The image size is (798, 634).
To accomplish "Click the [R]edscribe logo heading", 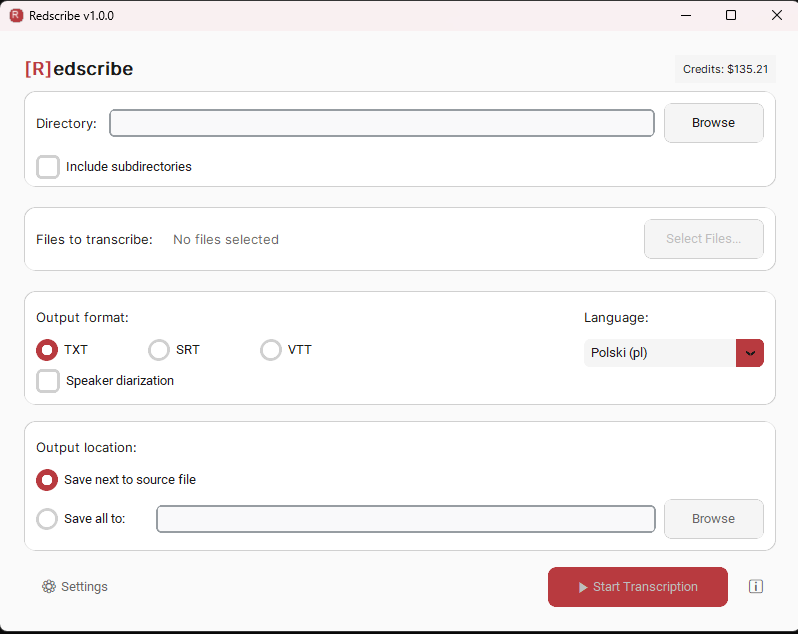I will (79, 69).
